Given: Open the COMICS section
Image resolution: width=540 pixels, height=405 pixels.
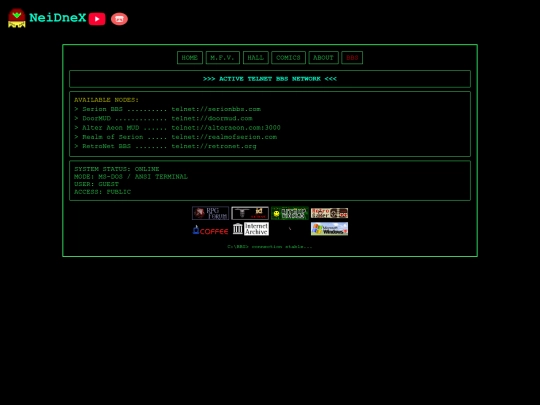Looking at the screenshot, I should click(x=288, y=58).
